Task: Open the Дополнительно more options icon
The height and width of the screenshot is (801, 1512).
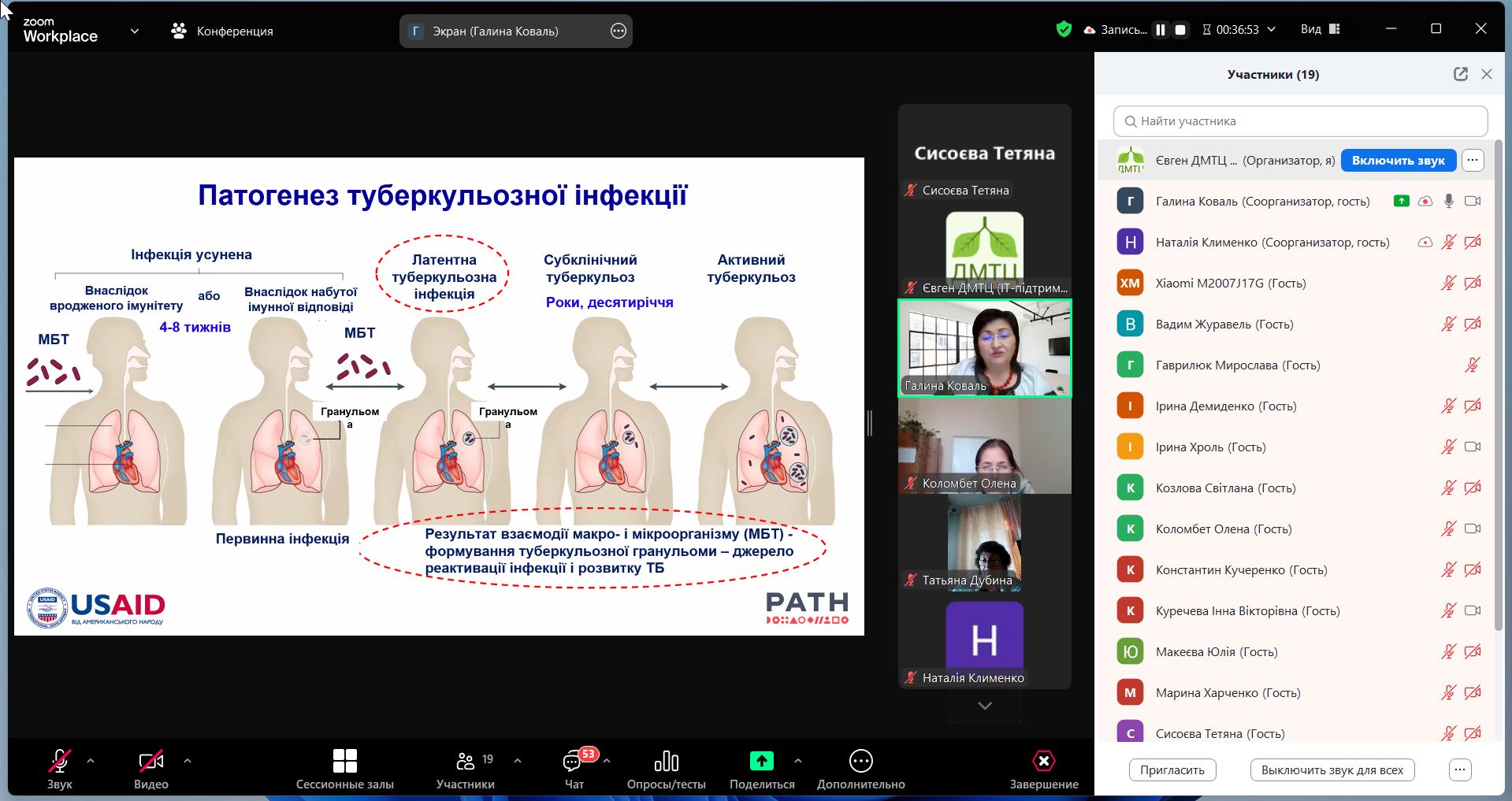Action: point(860,762)
